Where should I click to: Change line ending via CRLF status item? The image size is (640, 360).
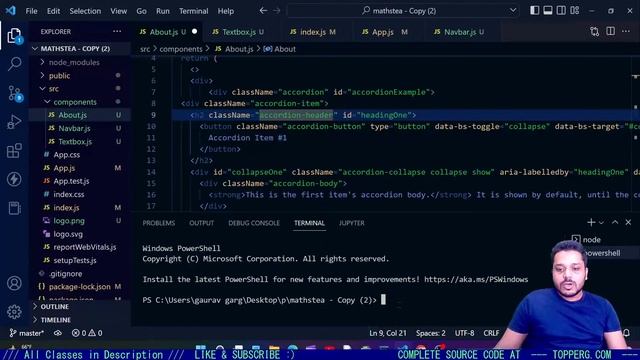pyautogui.click(x=491, y=333)
